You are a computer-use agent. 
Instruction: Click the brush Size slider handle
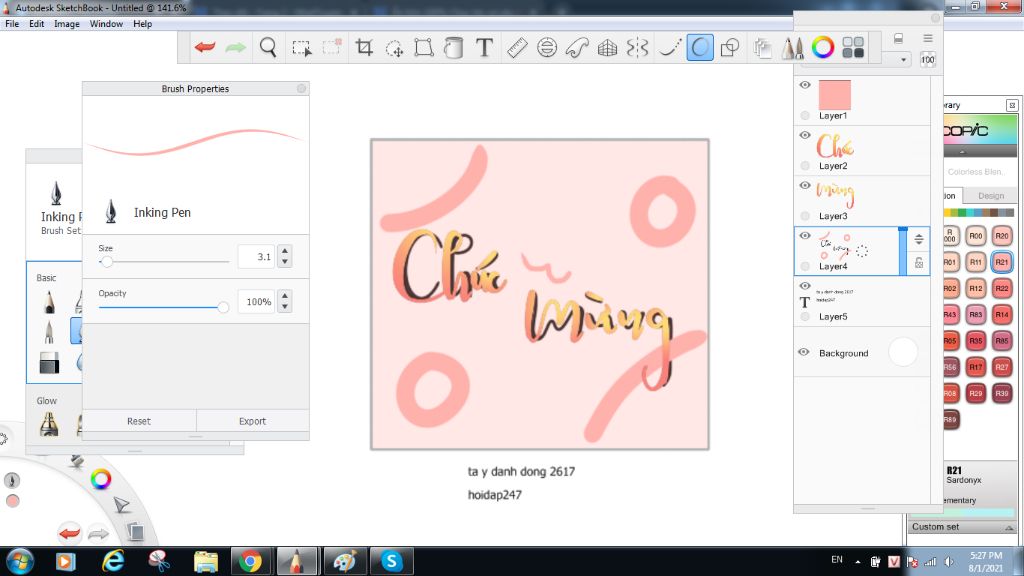click(106, 261)
